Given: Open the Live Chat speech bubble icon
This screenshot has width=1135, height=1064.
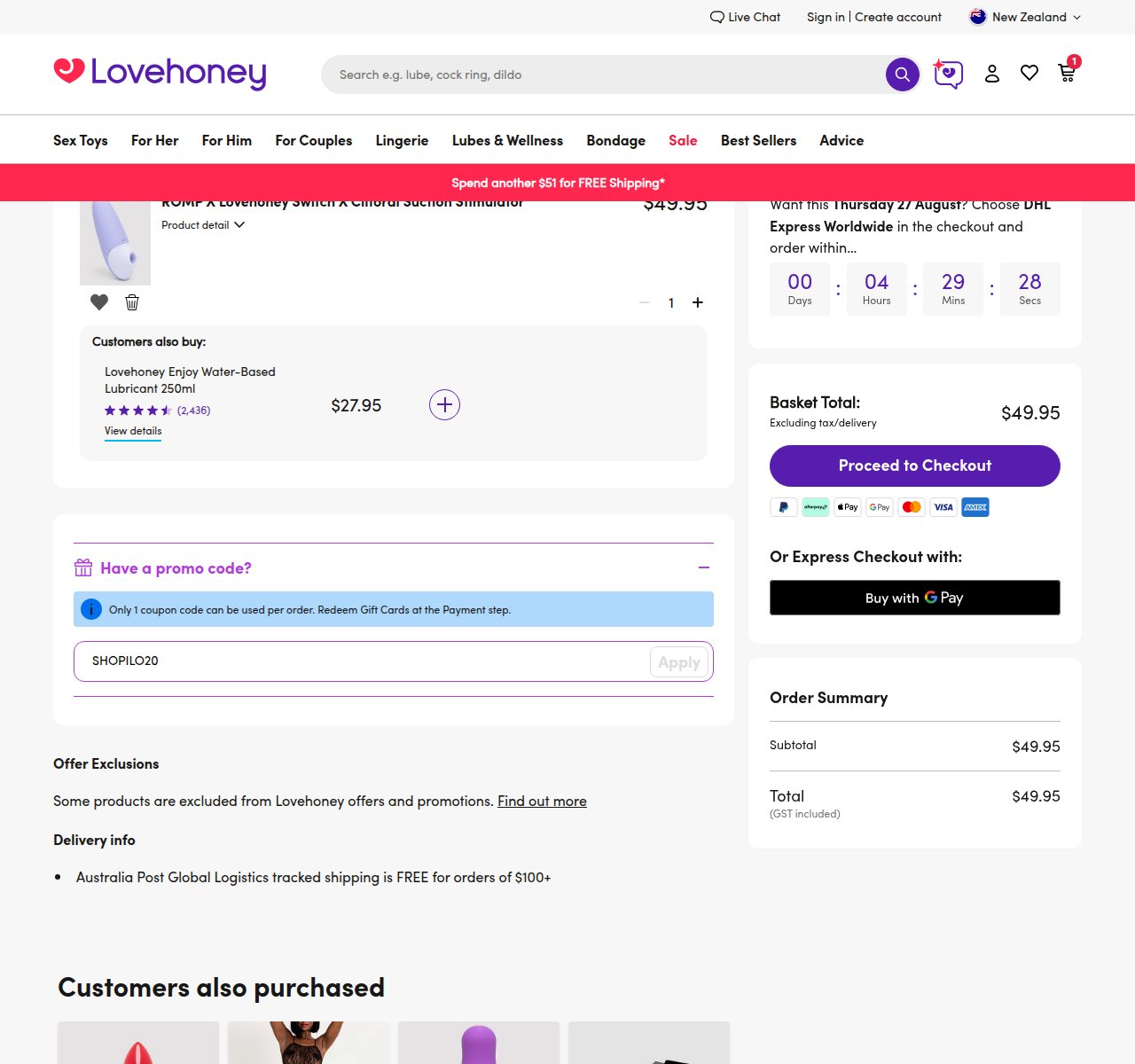Looking at the screenshot, I should point(716,17).
